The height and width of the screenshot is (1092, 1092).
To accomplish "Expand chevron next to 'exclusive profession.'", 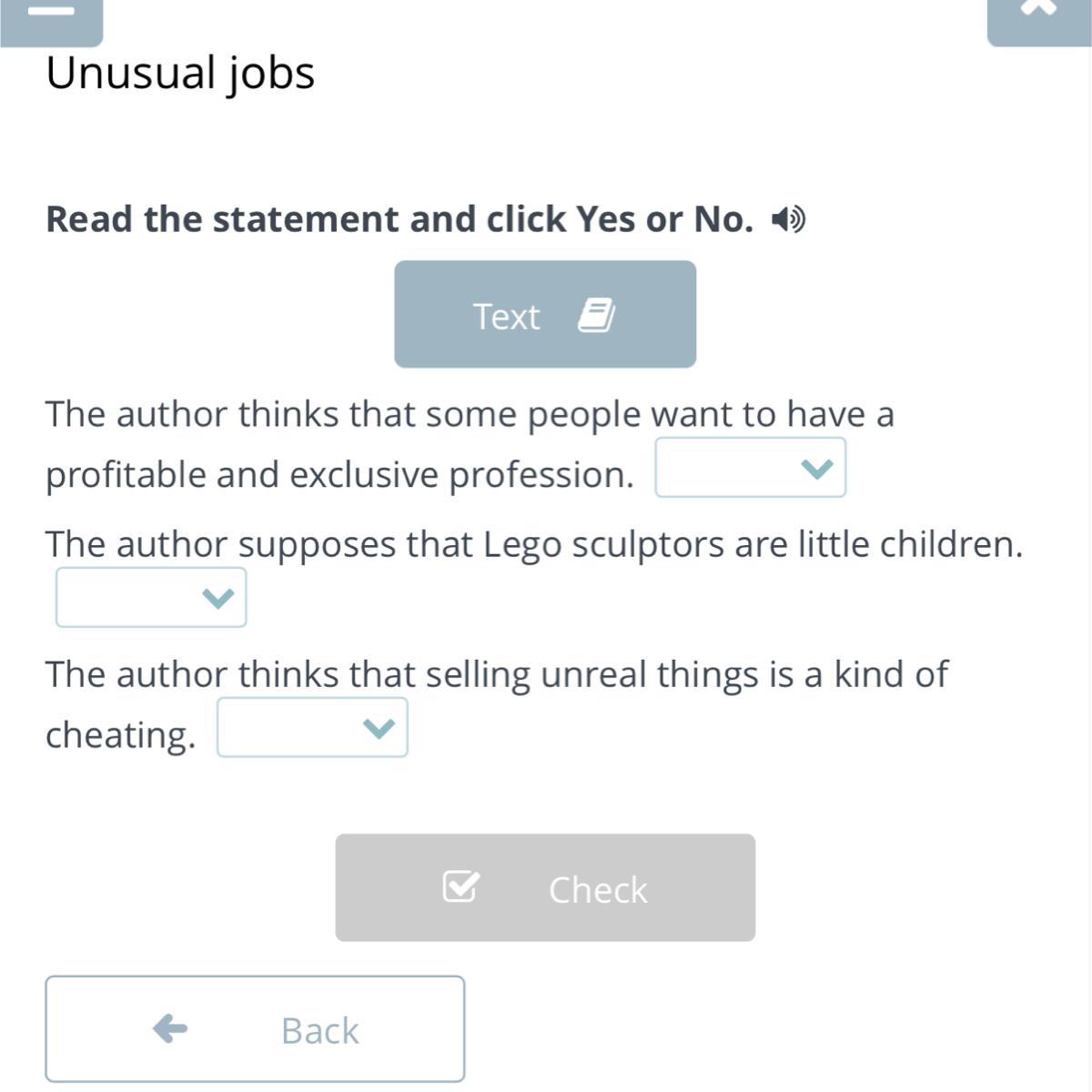I will pyautogui.click(x=816, y=469).
